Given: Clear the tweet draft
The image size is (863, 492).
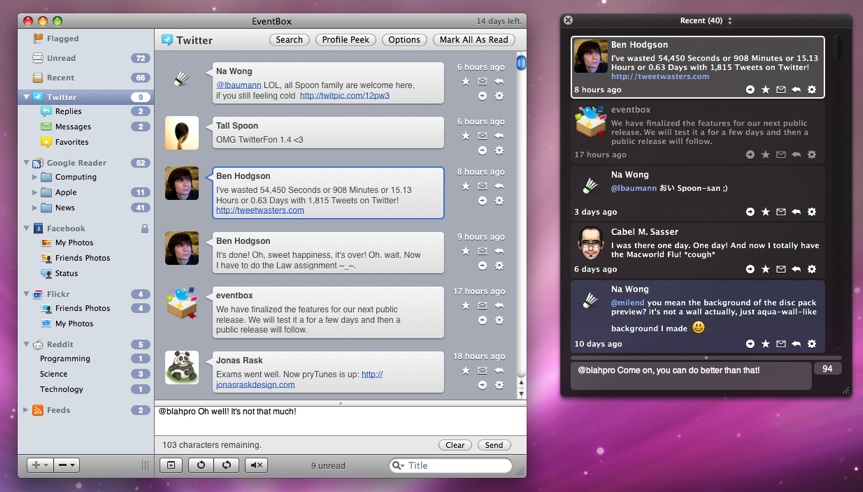Looking at the screenshot, I should [x=455, y=445].
